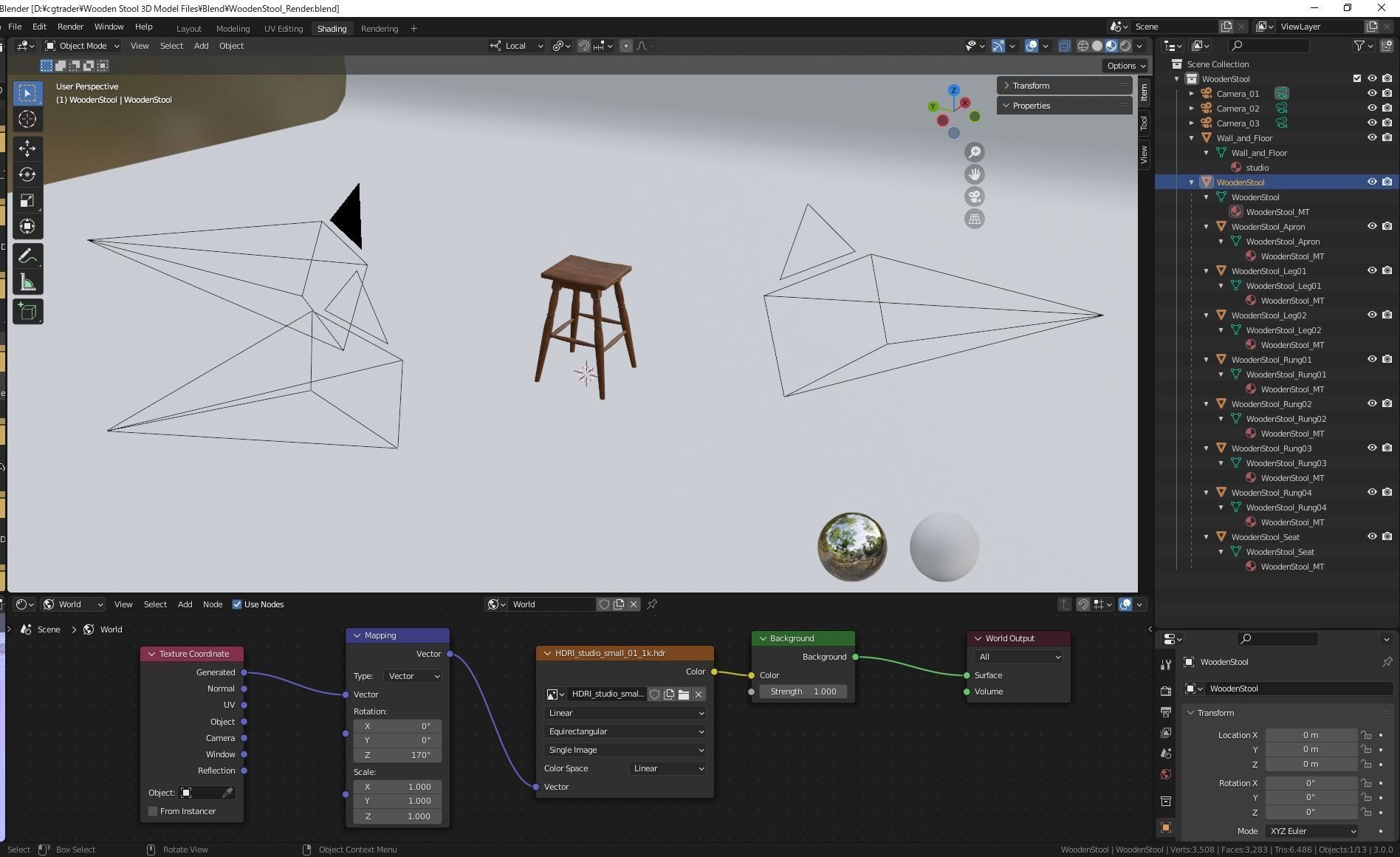Click object name field WoodenStool in properties
This screenshot has height=857, width=1400.
1298,689
